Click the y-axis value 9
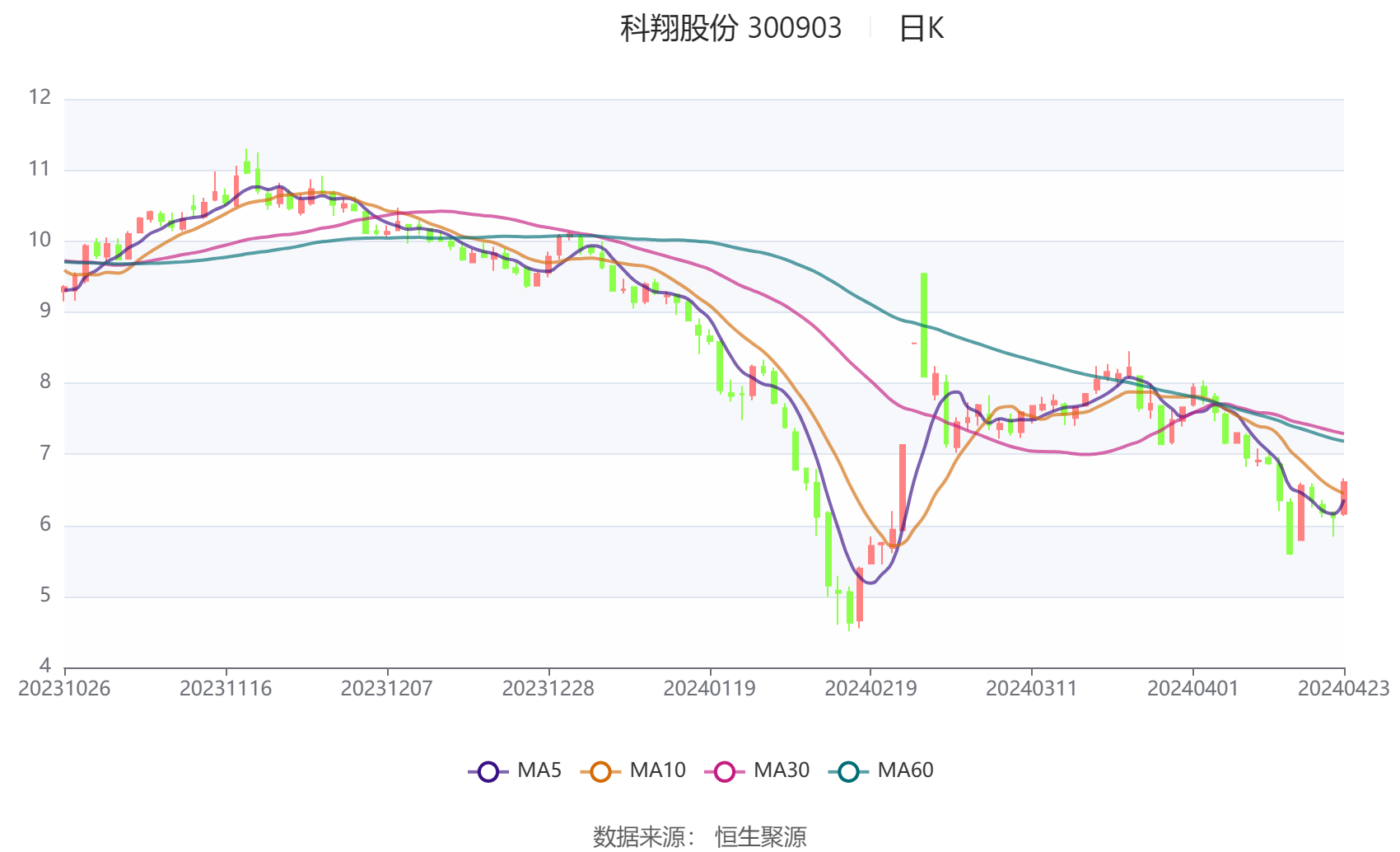 [45, 311]
